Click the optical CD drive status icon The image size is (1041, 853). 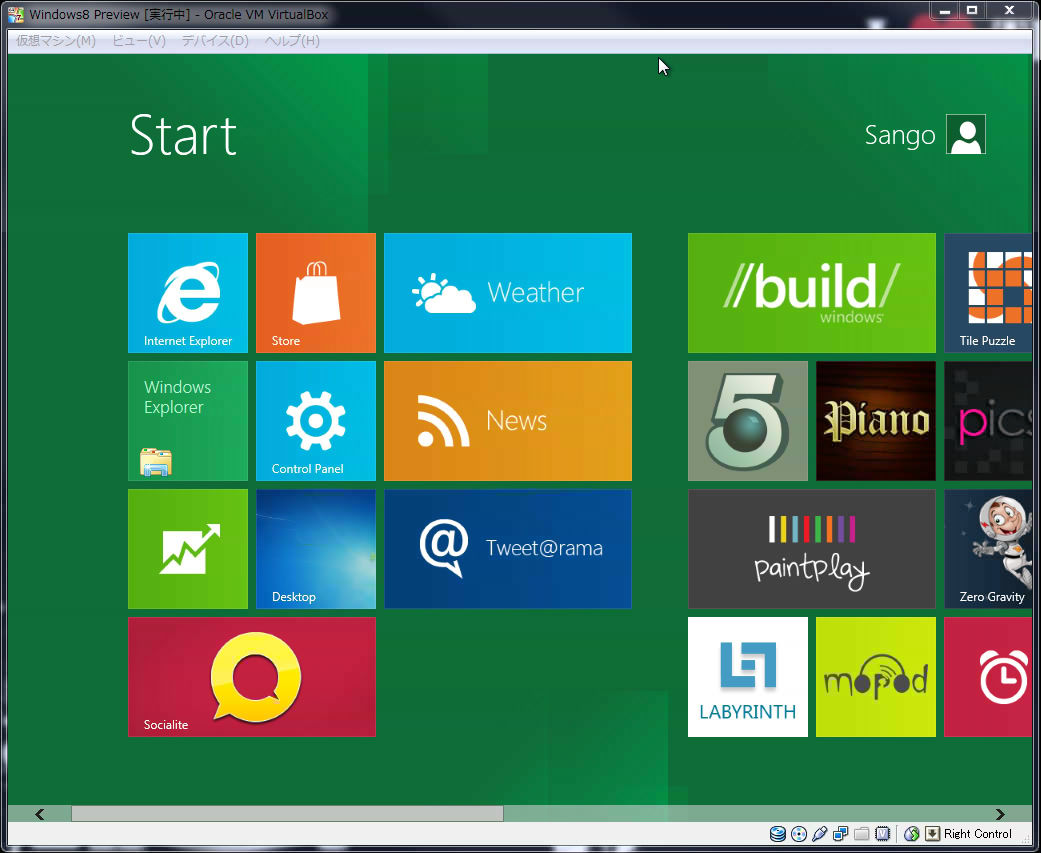click(799, 834)
